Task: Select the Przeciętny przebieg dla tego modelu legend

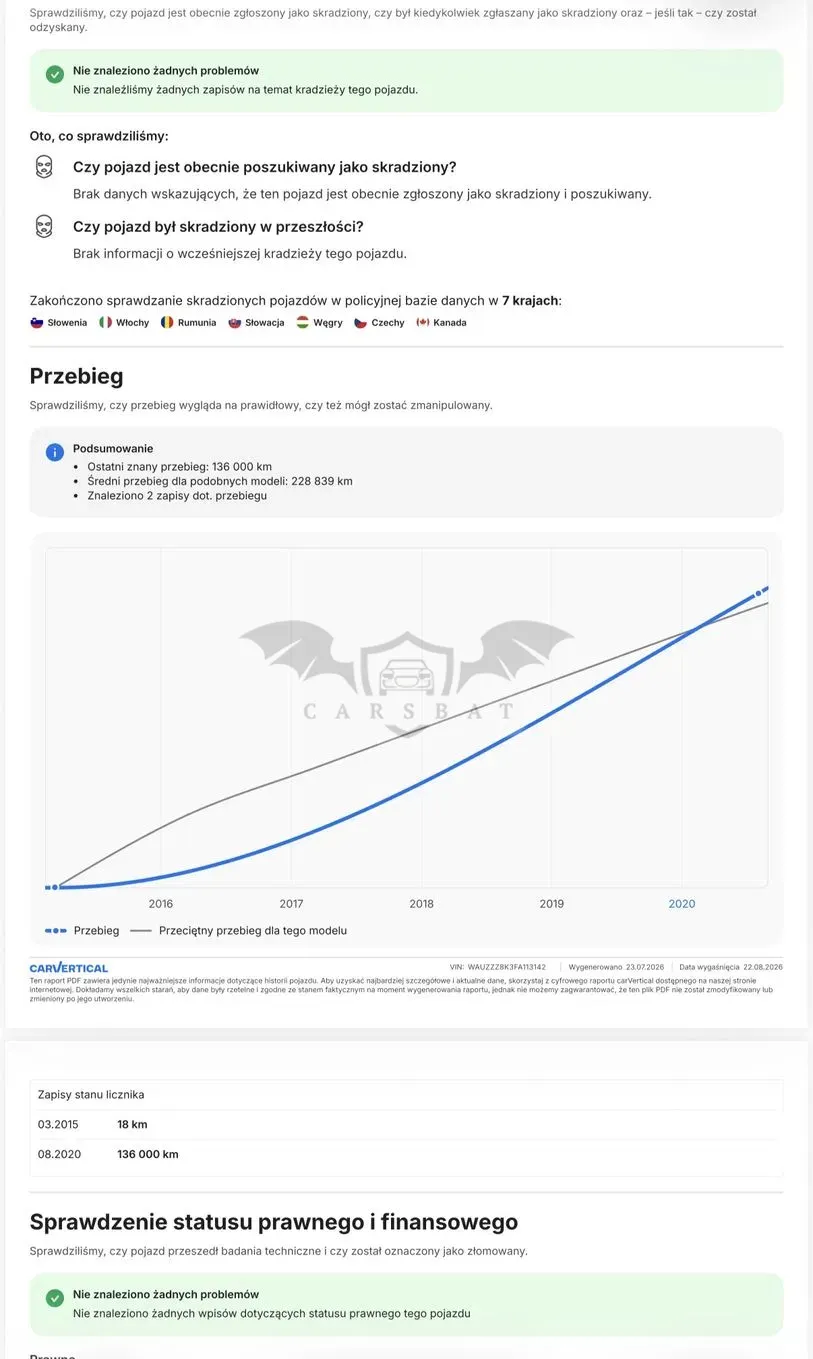Action: pos(239,931)
